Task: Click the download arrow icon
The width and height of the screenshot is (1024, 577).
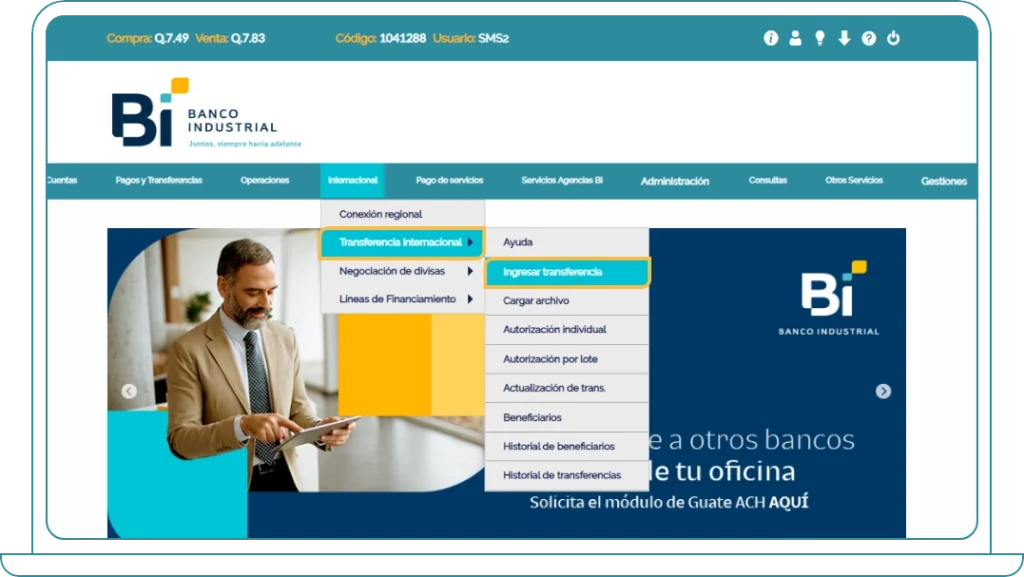Action: pyautogui.click(x=845, y=38)
